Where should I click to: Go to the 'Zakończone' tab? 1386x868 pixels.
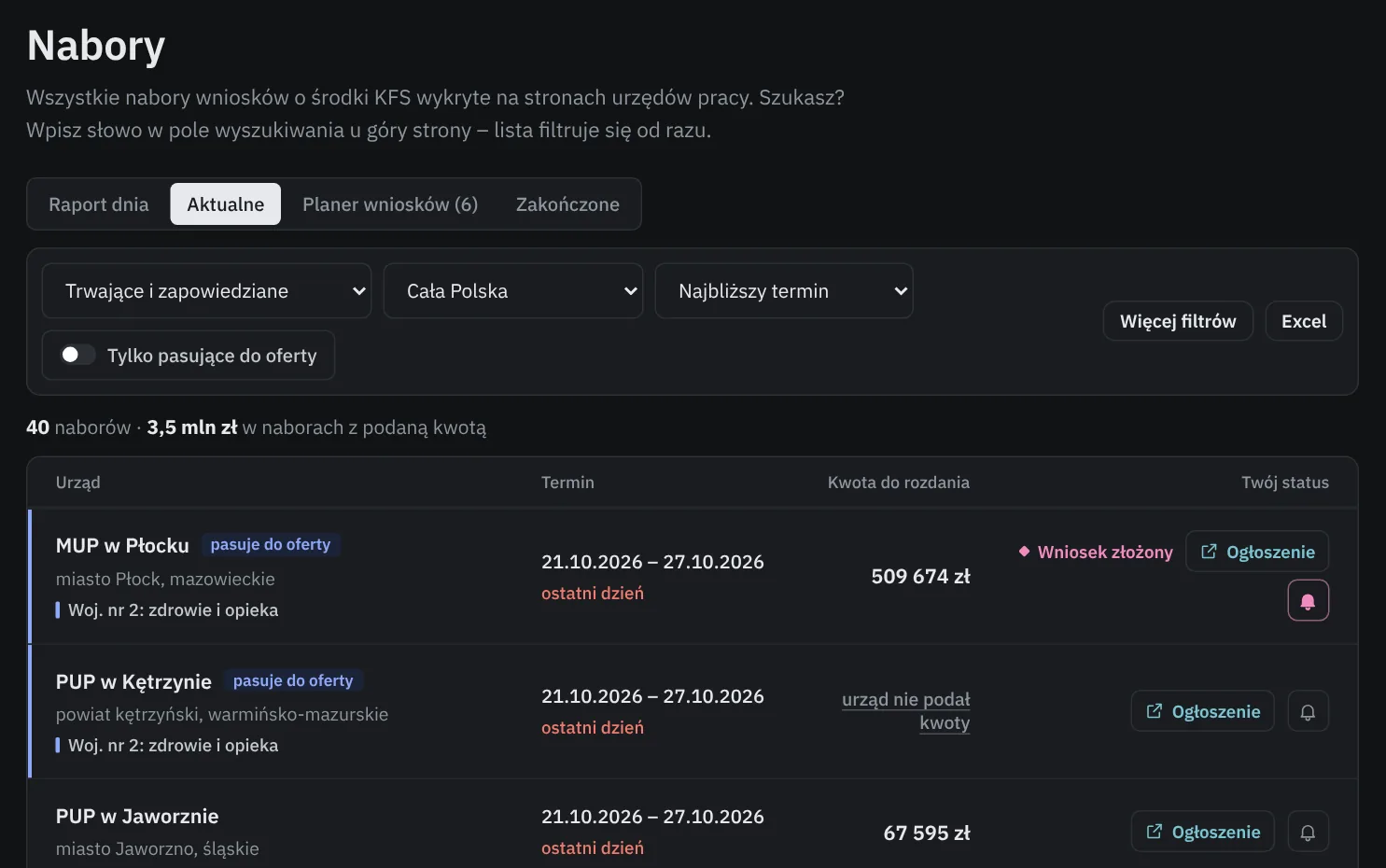click(567, 204)
